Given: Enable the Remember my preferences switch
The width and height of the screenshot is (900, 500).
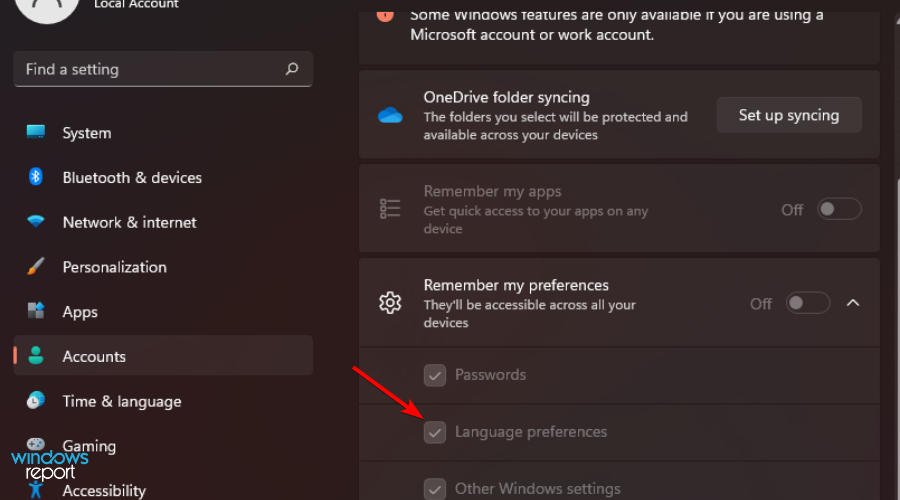Looking at the screenshot, I should click(x=808, y=303).
